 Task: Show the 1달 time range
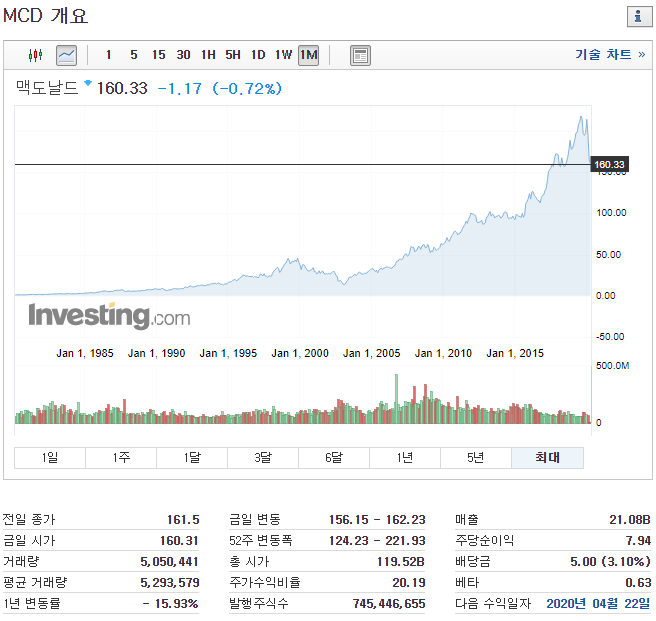[x=192, y=457]
